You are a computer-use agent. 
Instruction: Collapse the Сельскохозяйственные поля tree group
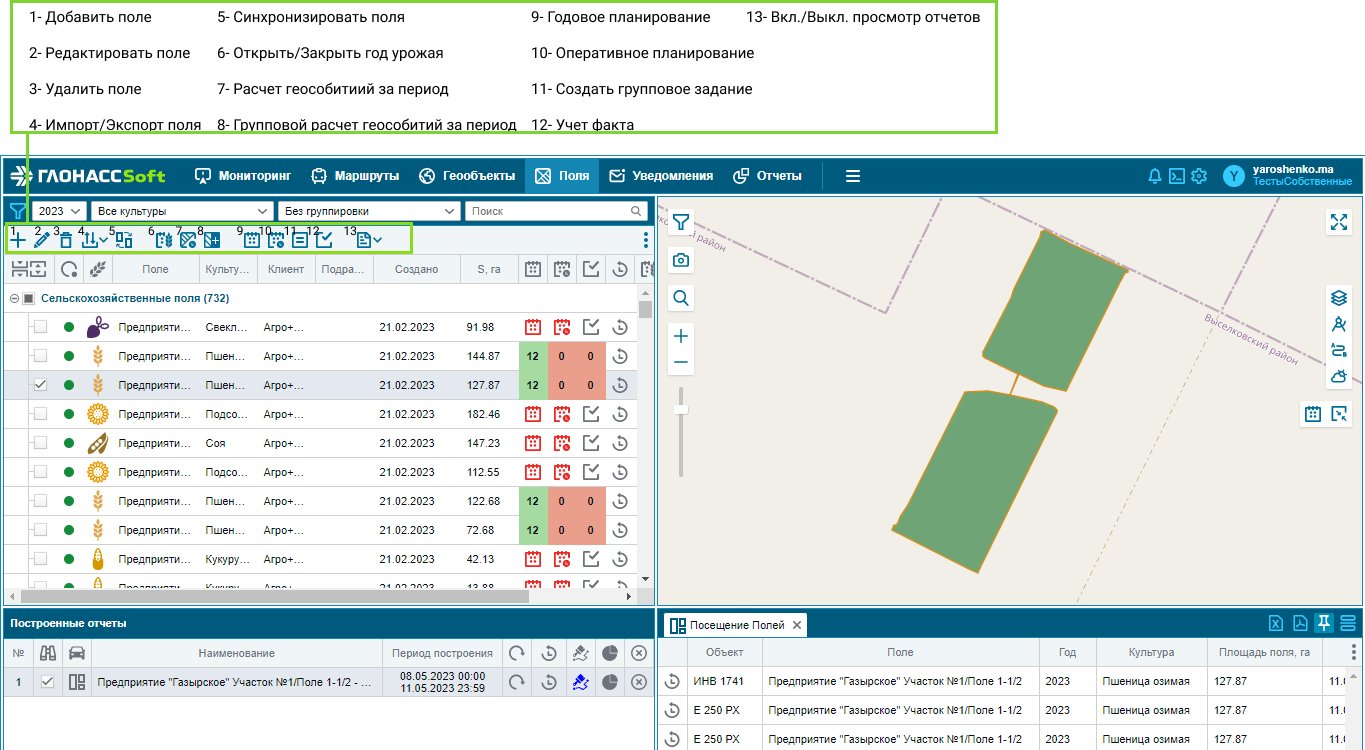click(x=14, y=299)
